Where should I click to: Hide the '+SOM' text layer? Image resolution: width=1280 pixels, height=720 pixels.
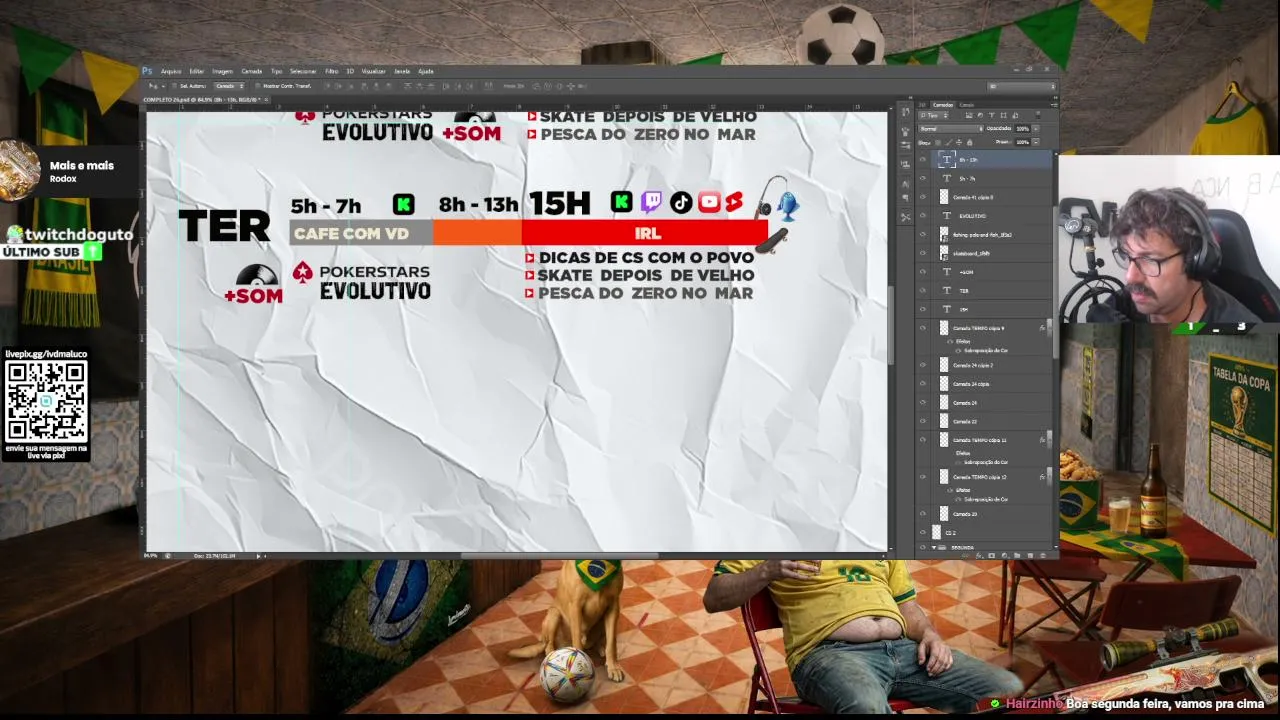923,272
